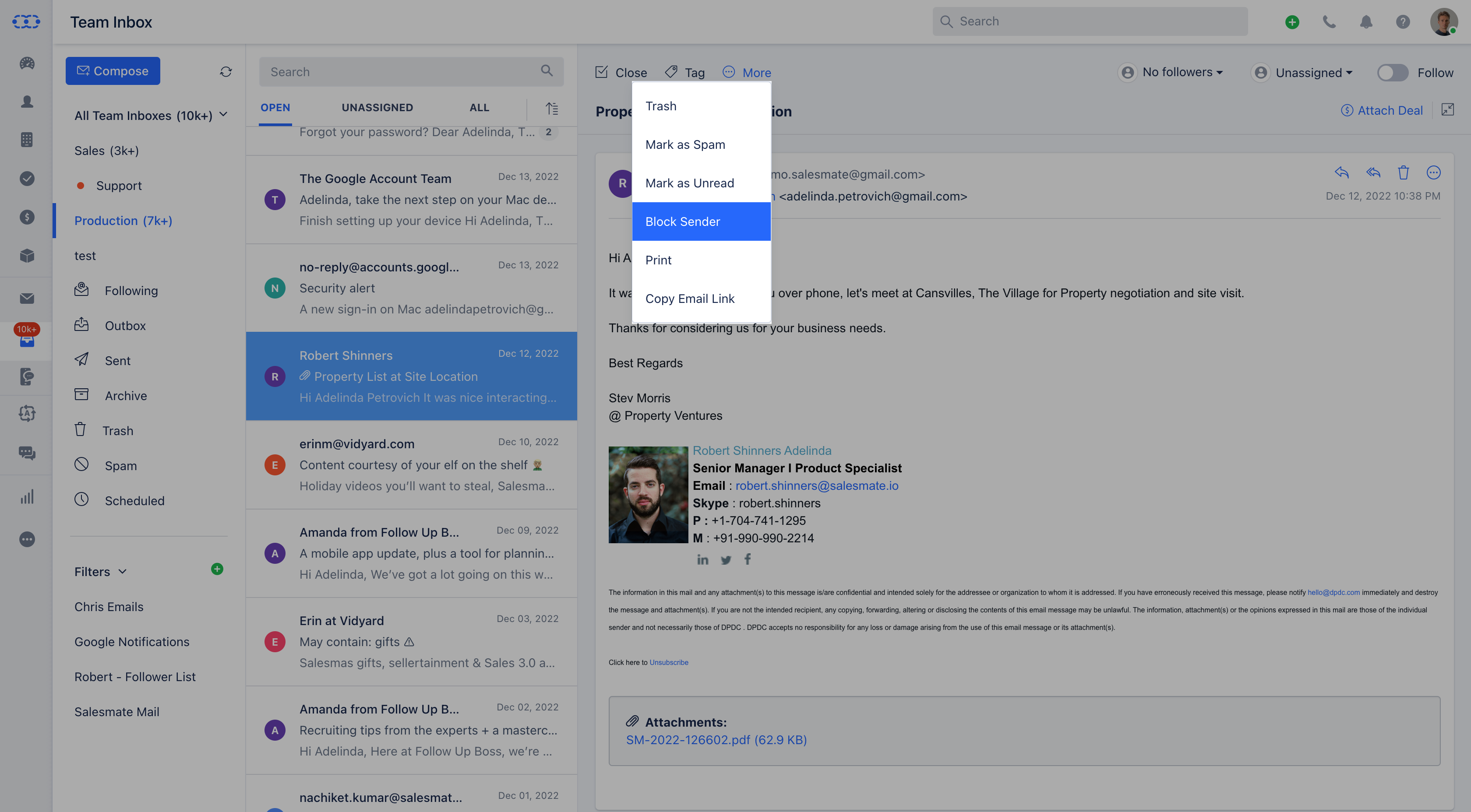Add a new filter with green plus
The image size is (1471, 812).
tap(217, 569)
